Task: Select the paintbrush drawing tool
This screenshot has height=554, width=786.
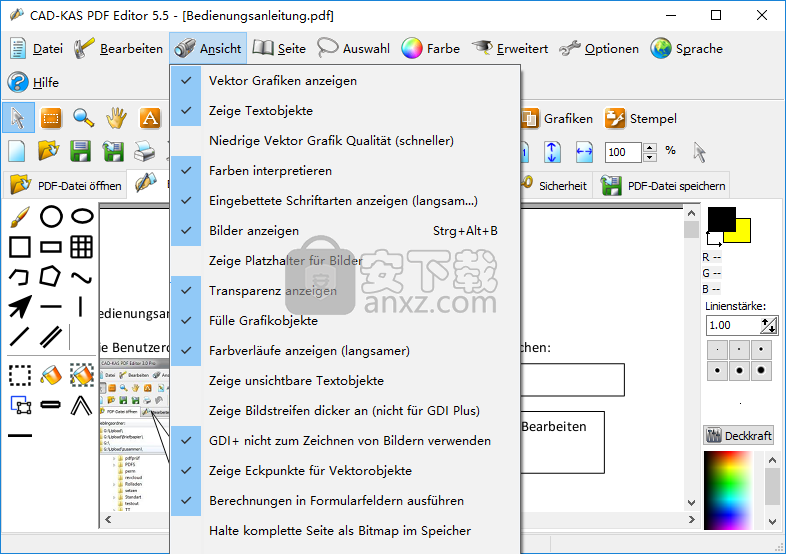Action: click(x=20, y=217)
